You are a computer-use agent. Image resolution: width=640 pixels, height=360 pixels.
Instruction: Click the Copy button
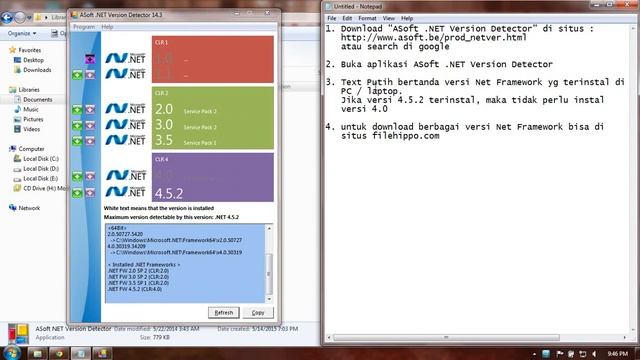pyautogui.click(x=258, y=313)
